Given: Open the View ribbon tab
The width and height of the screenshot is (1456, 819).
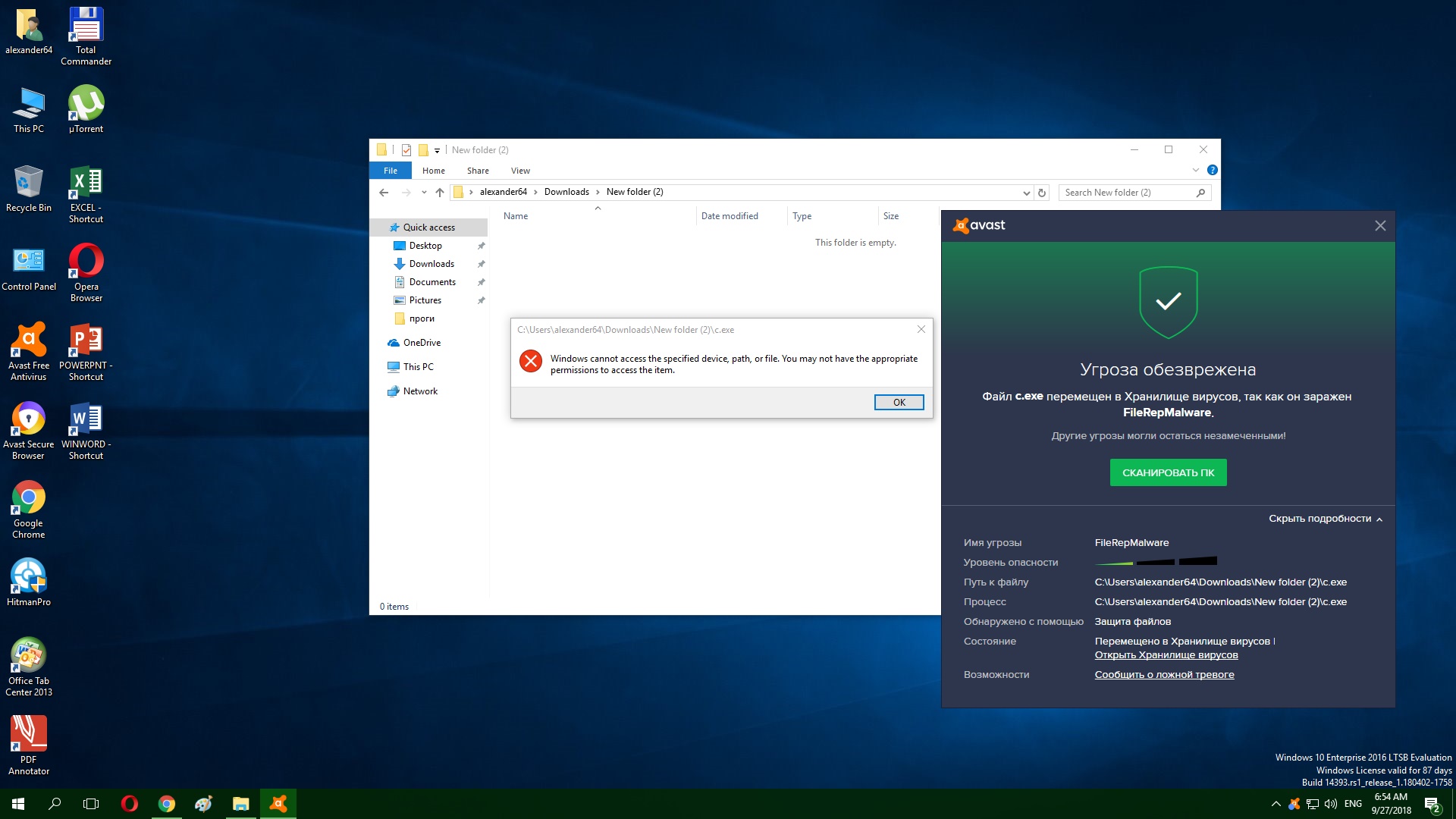Looking at the screenshot, I should (x=520, y=171).
